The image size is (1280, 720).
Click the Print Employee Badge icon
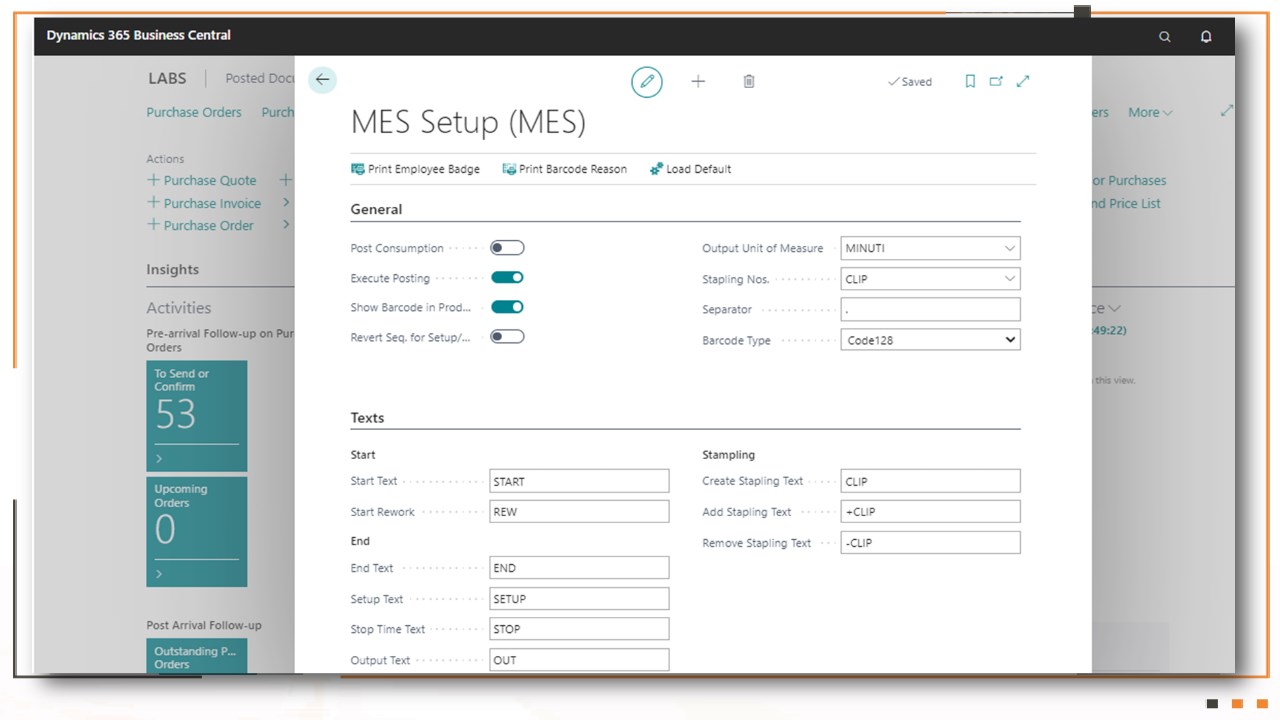pos(358,169)
